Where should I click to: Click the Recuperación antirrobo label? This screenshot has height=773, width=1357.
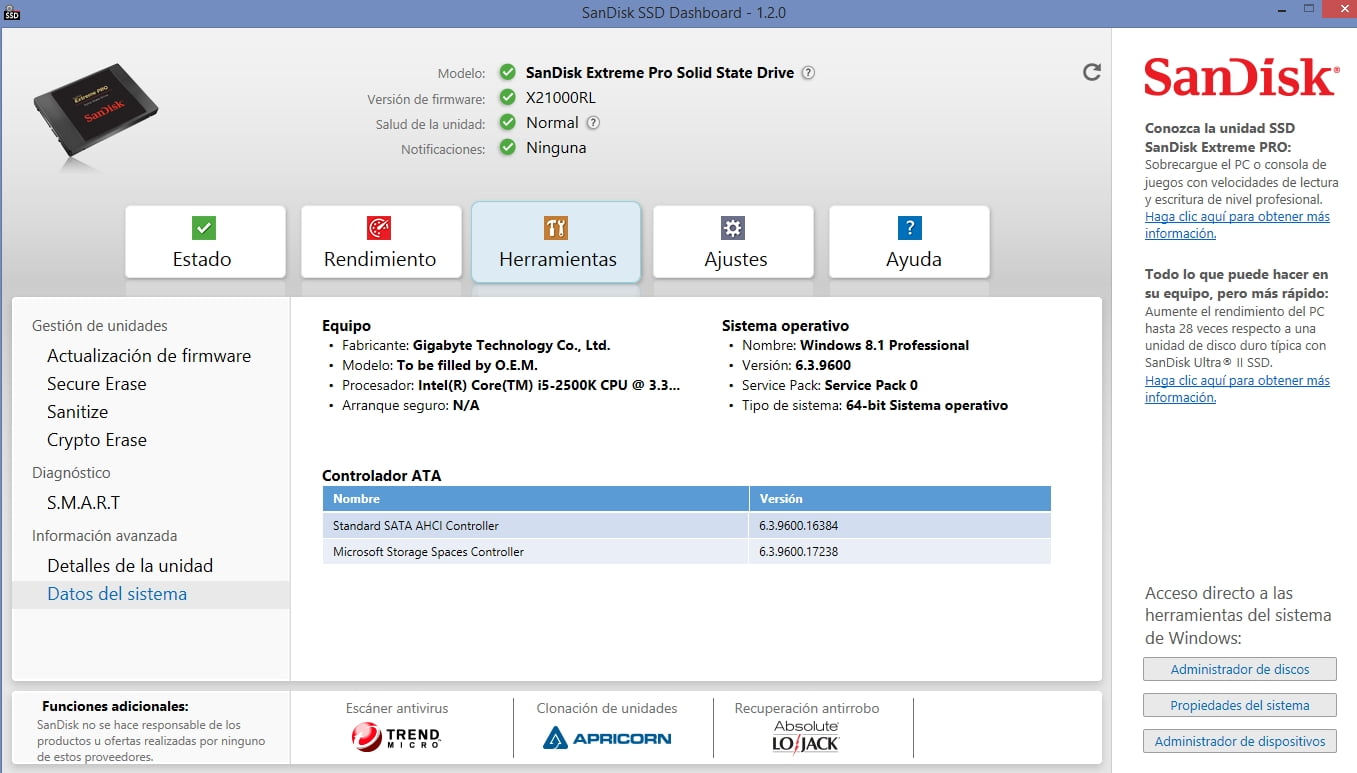pyautogui.click(x=807, y=708)
